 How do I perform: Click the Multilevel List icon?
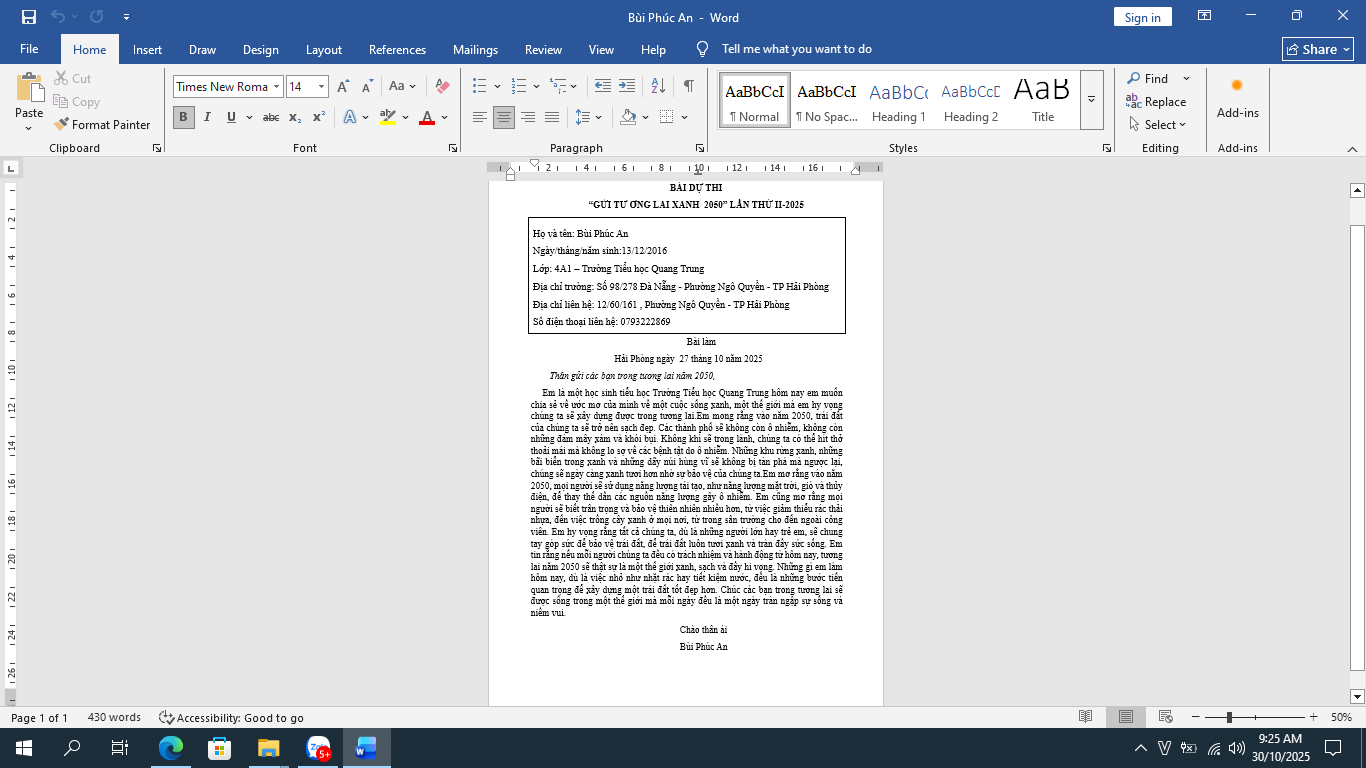(556, 87)
